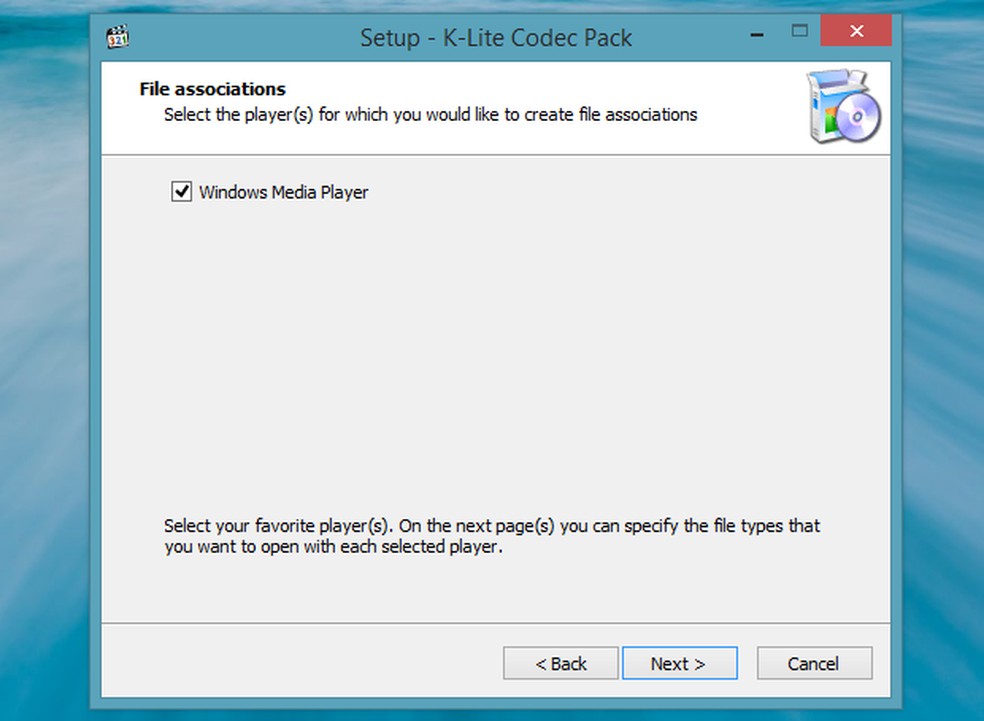984x721 pixels.
Task: Click the "Windows Media Player" label text
Action: [283, 192]
